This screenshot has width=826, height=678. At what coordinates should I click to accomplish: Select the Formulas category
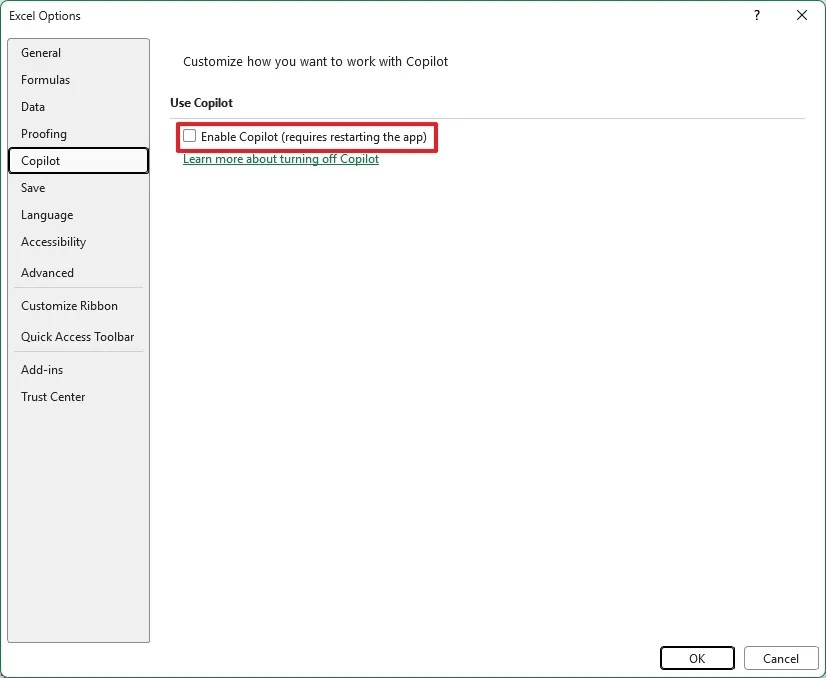[78, 80]
